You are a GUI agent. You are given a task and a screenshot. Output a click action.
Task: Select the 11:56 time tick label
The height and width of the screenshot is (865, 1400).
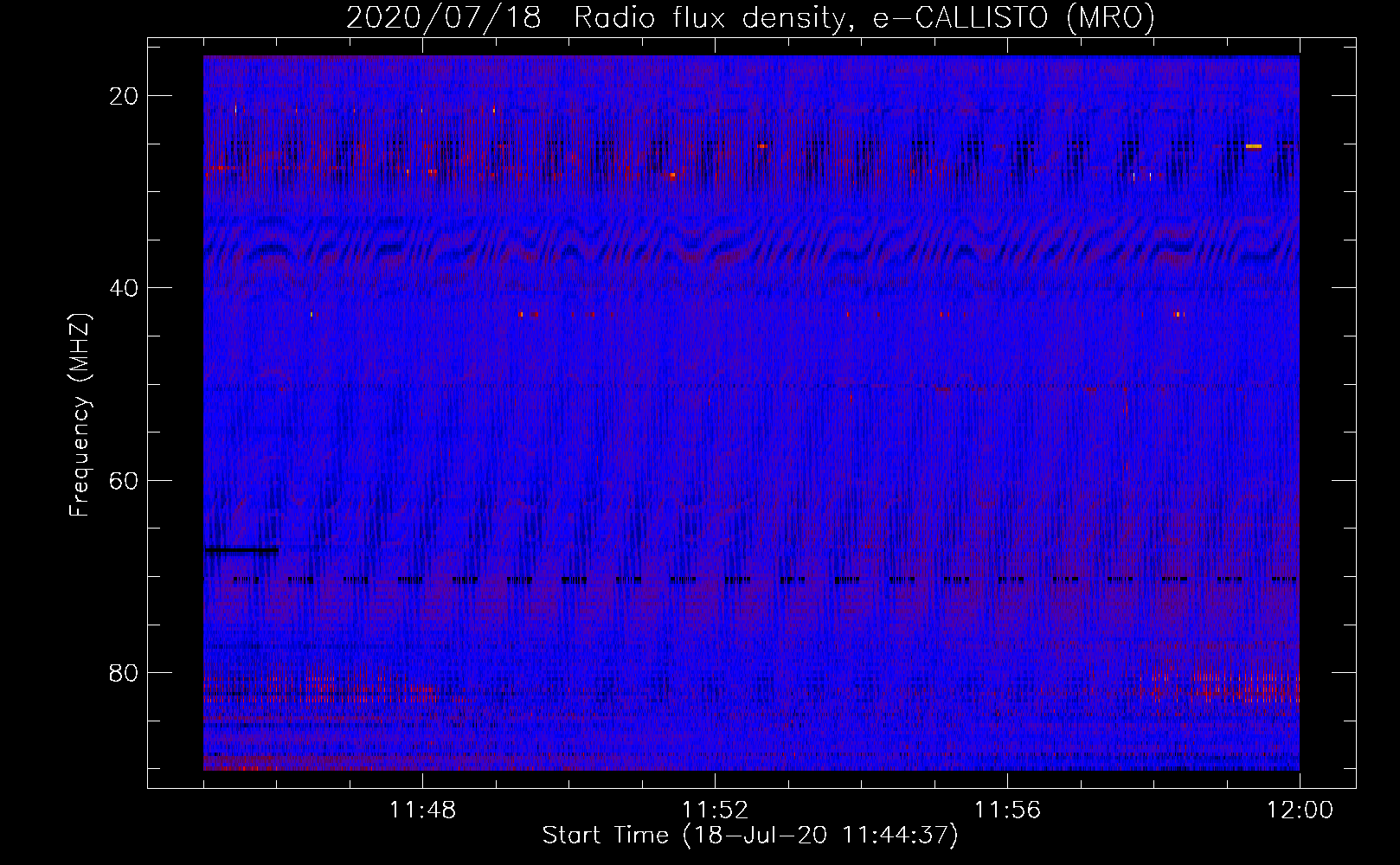pos(1007,811)
